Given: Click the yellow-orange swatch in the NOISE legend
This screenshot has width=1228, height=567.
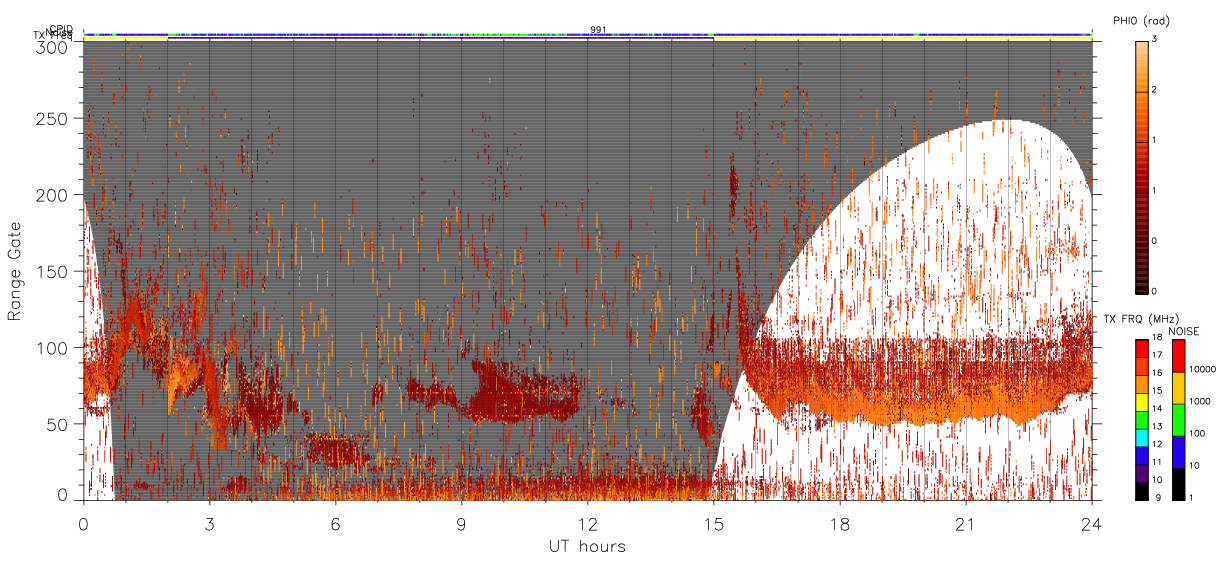Looking at the screenshot, I should [x=1178, y=388].
